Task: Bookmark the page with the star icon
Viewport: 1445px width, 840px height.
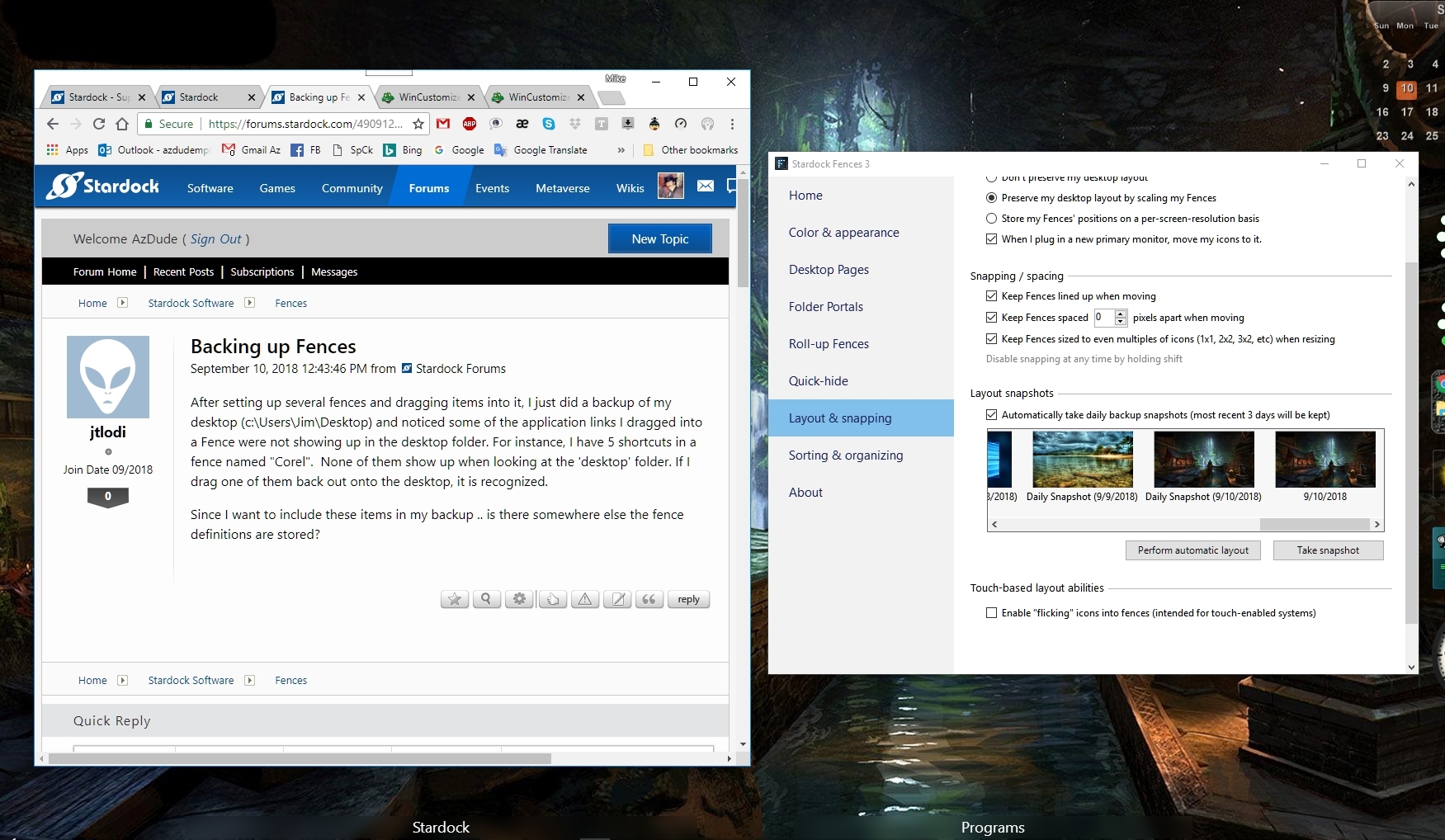Action: tap(418, 124)
